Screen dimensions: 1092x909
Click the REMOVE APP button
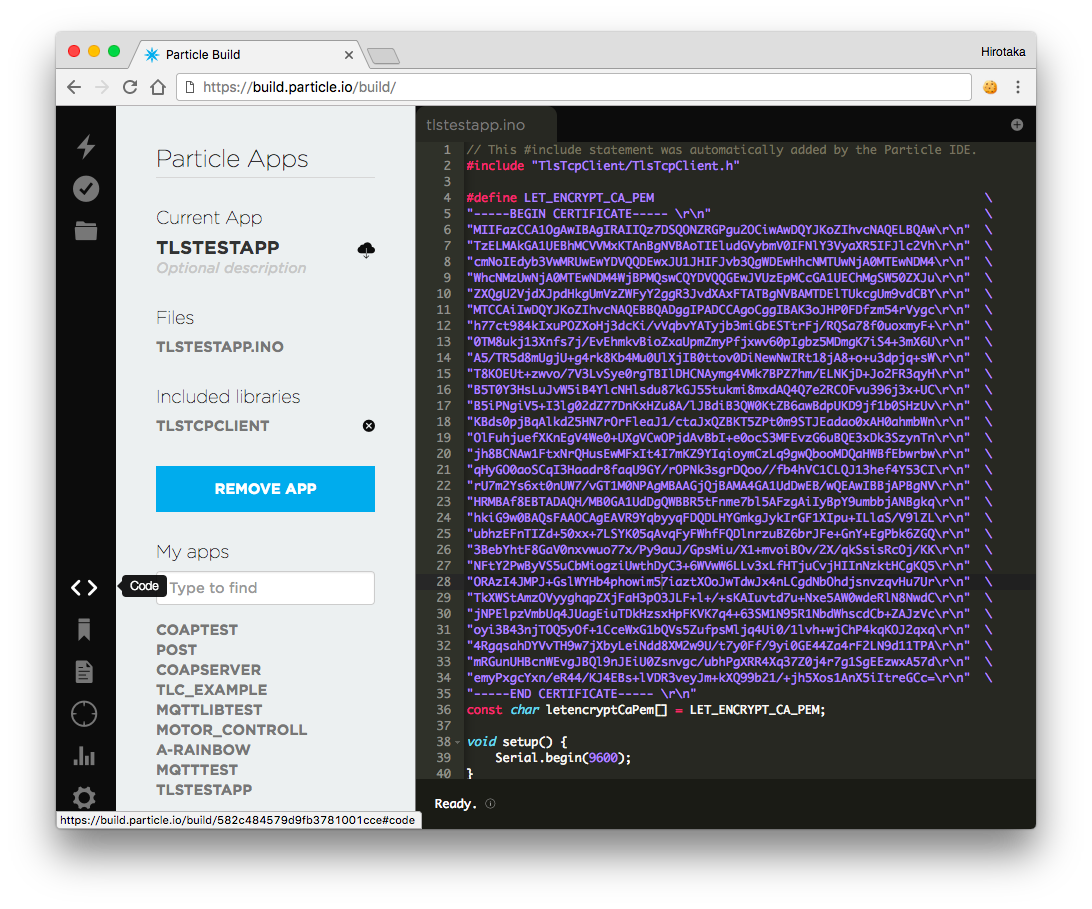click(x=265, y=489)
